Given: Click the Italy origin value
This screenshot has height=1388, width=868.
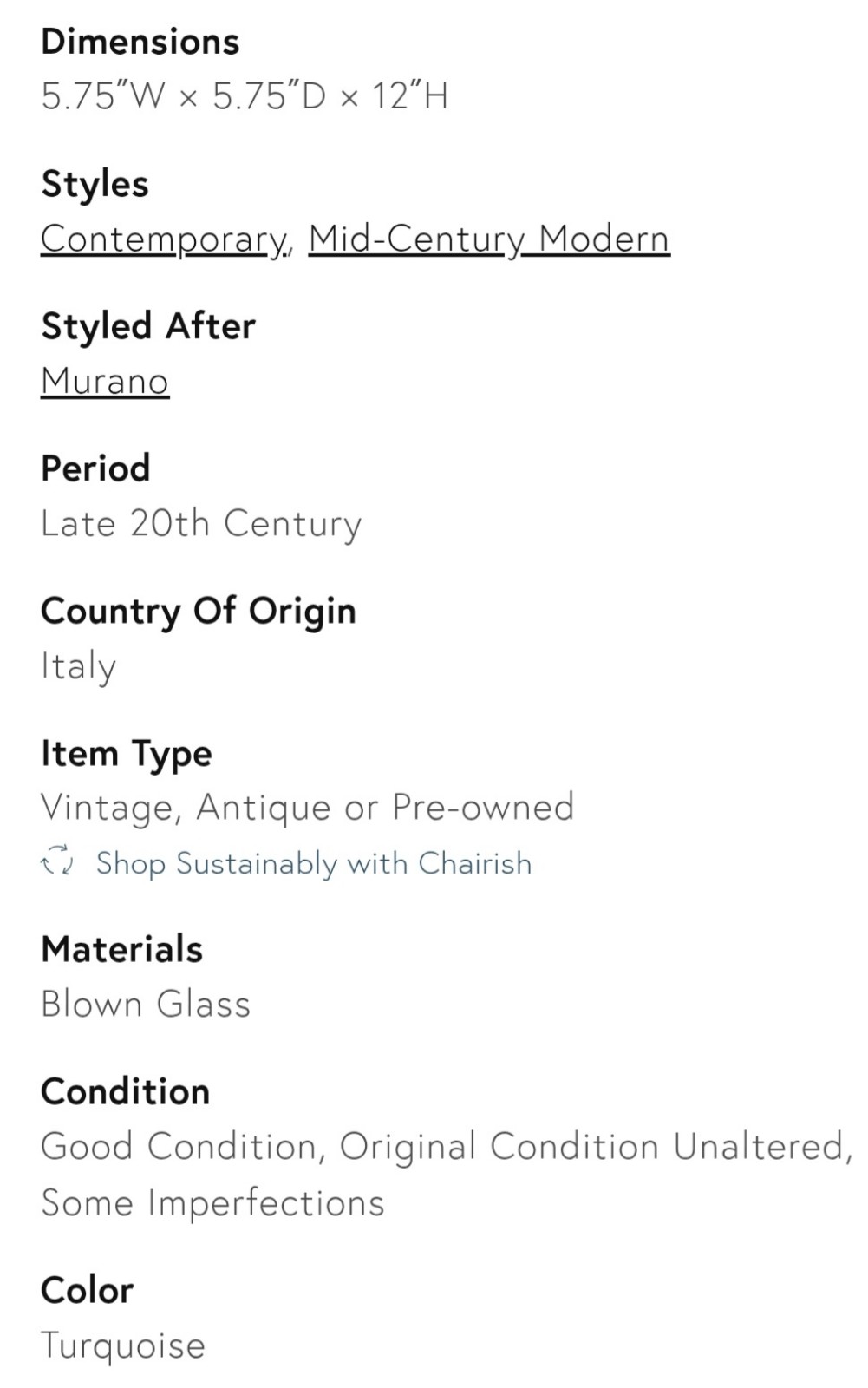Looking at the screenshot, I should tap(79, 667).
